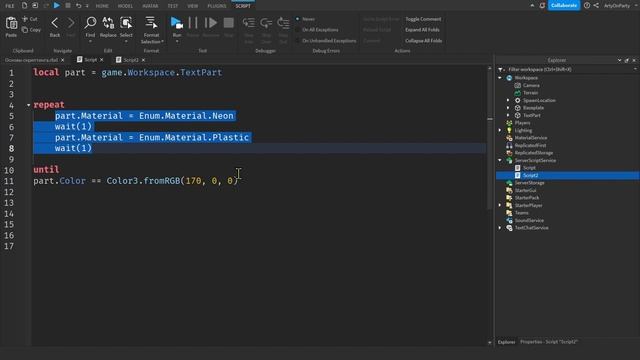Expand Baseplate in Explorer
640x360 pixels.
[508, 108]
